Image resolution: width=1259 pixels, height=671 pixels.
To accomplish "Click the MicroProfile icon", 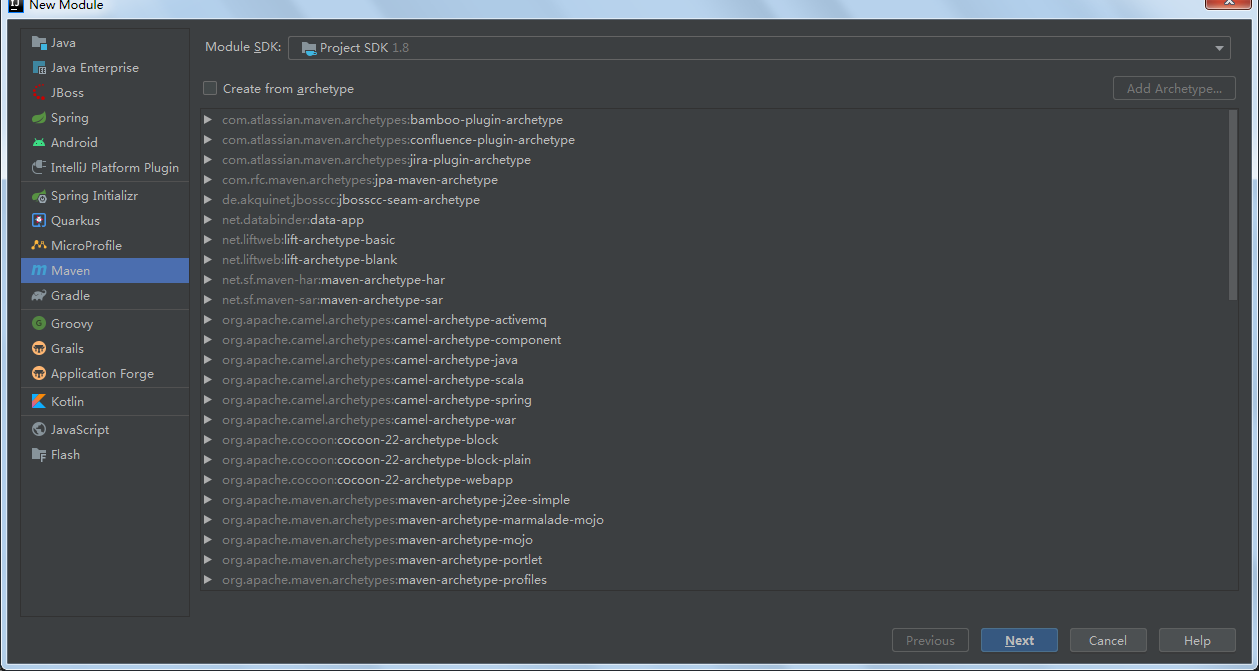I will point(39,246).
